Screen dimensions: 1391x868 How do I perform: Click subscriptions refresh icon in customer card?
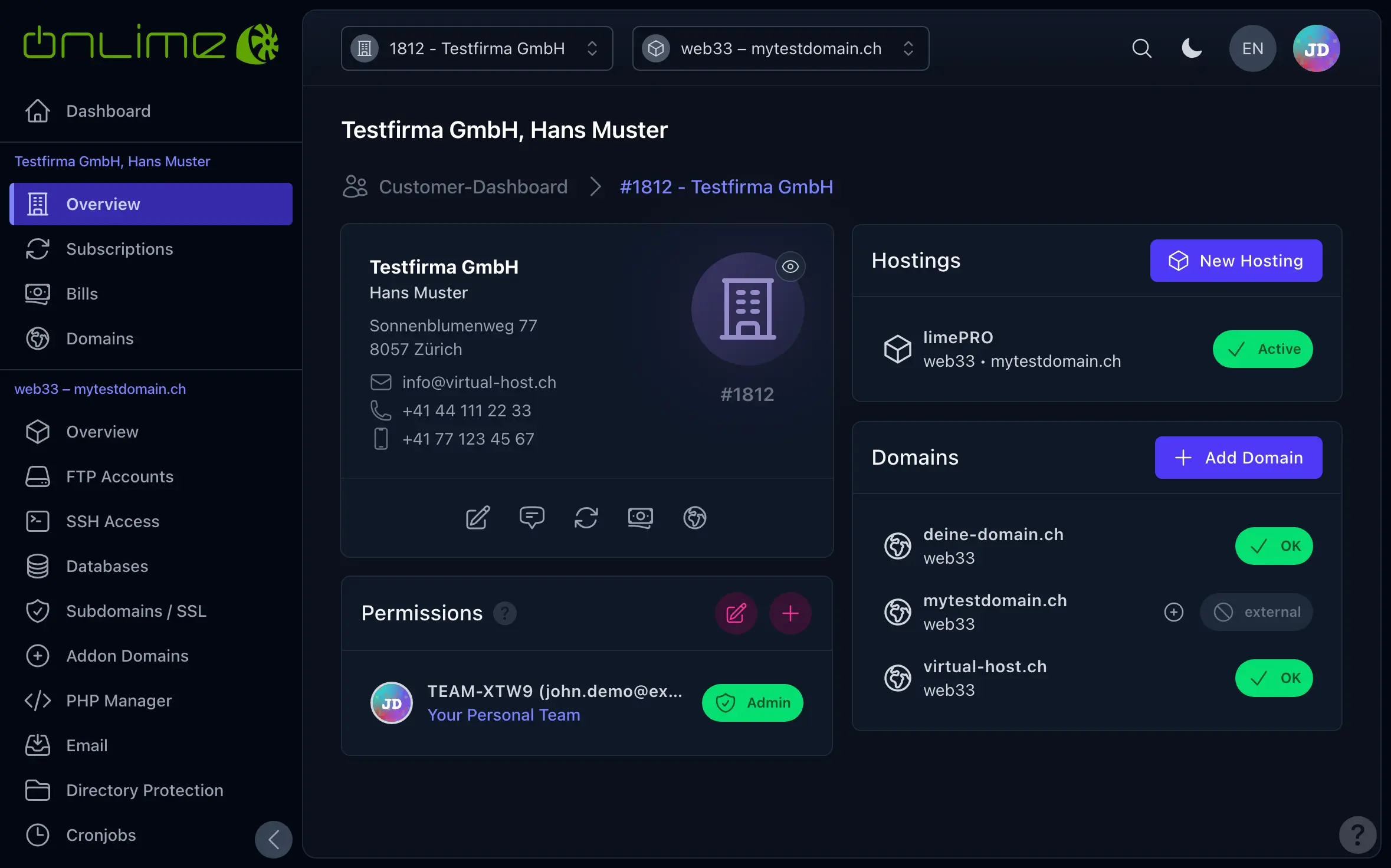click(x=586, y=518)
